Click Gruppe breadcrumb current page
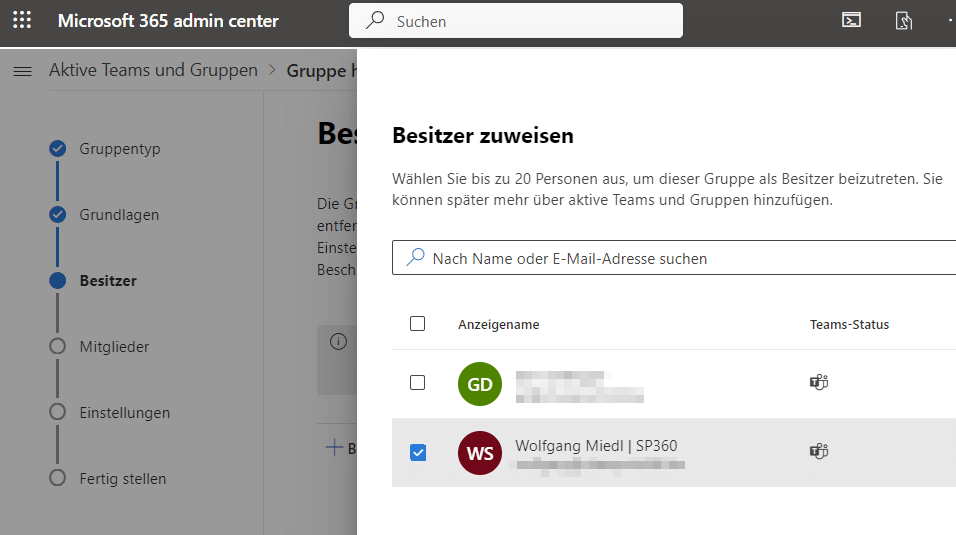This screenshot has height=535, width=956. 321,71
